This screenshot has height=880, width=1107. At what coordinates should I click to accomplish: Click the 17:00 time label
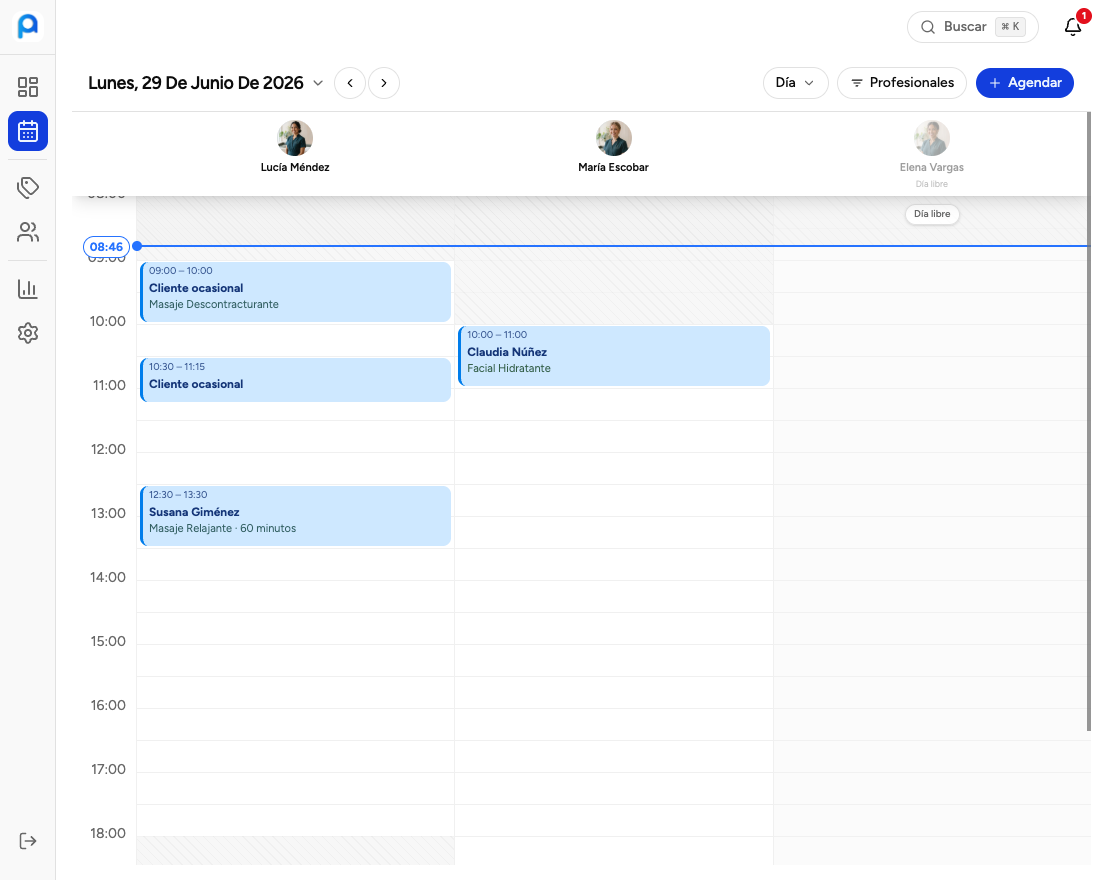(108, 770)
